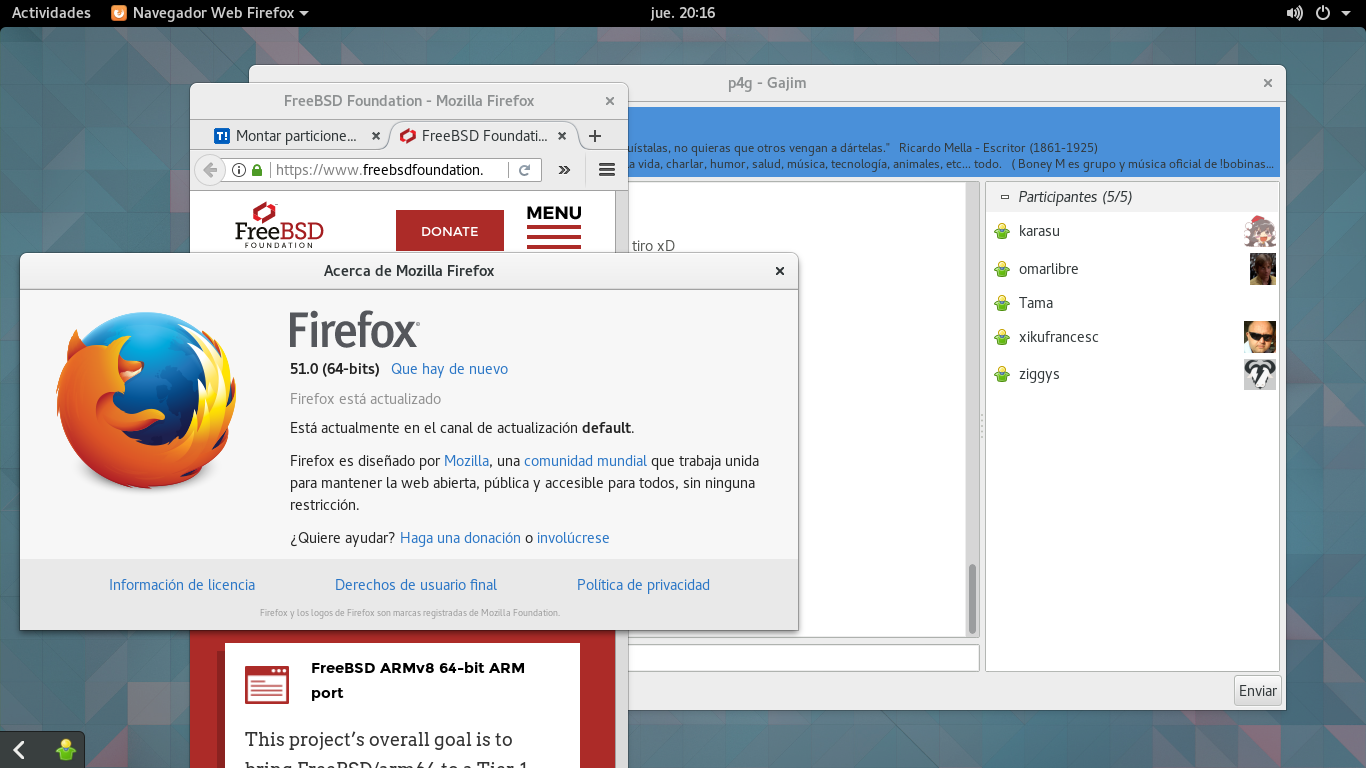Click the clock showing jue. 20:16
The height and width of the screenshot is (768, 1366).
683,13
